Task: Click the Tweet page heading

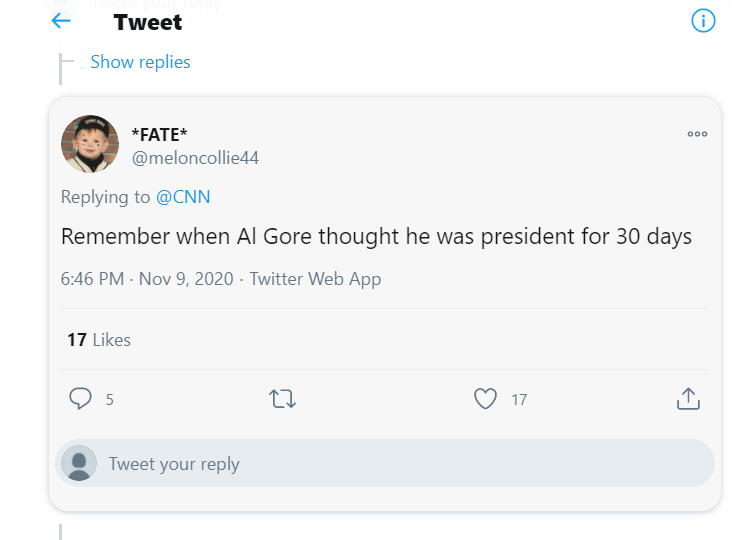Action: (x=148, y=22)
